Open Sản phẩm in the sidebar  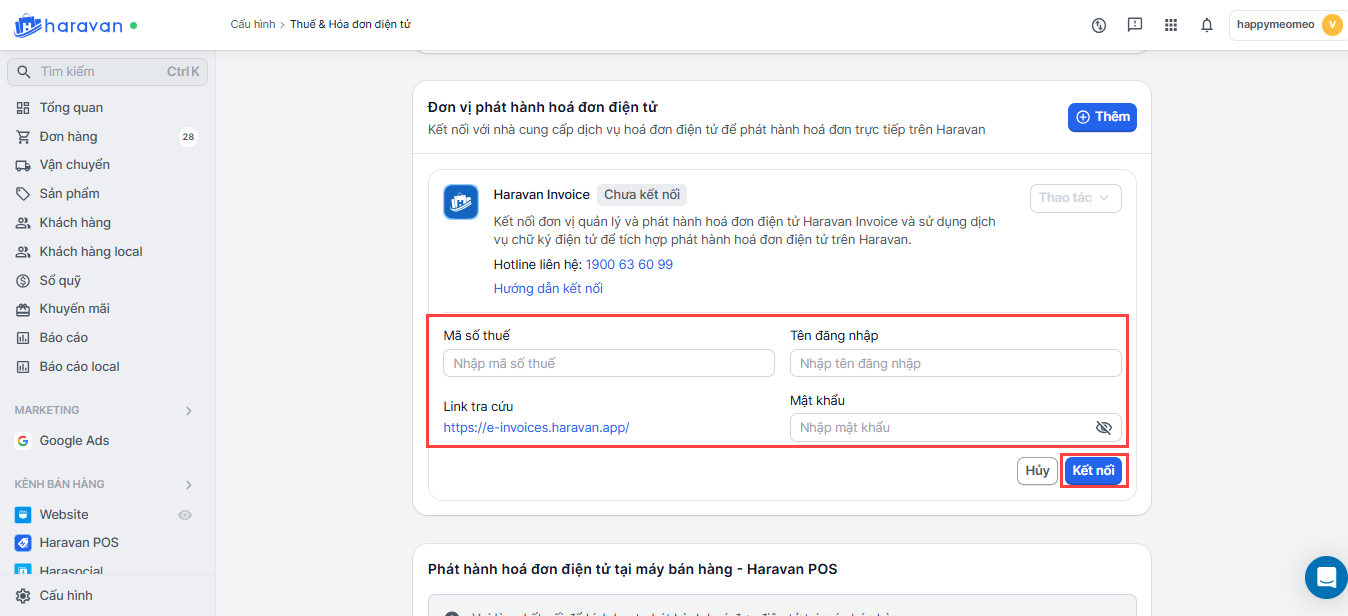pyautogui.click(x=69, y=194)
